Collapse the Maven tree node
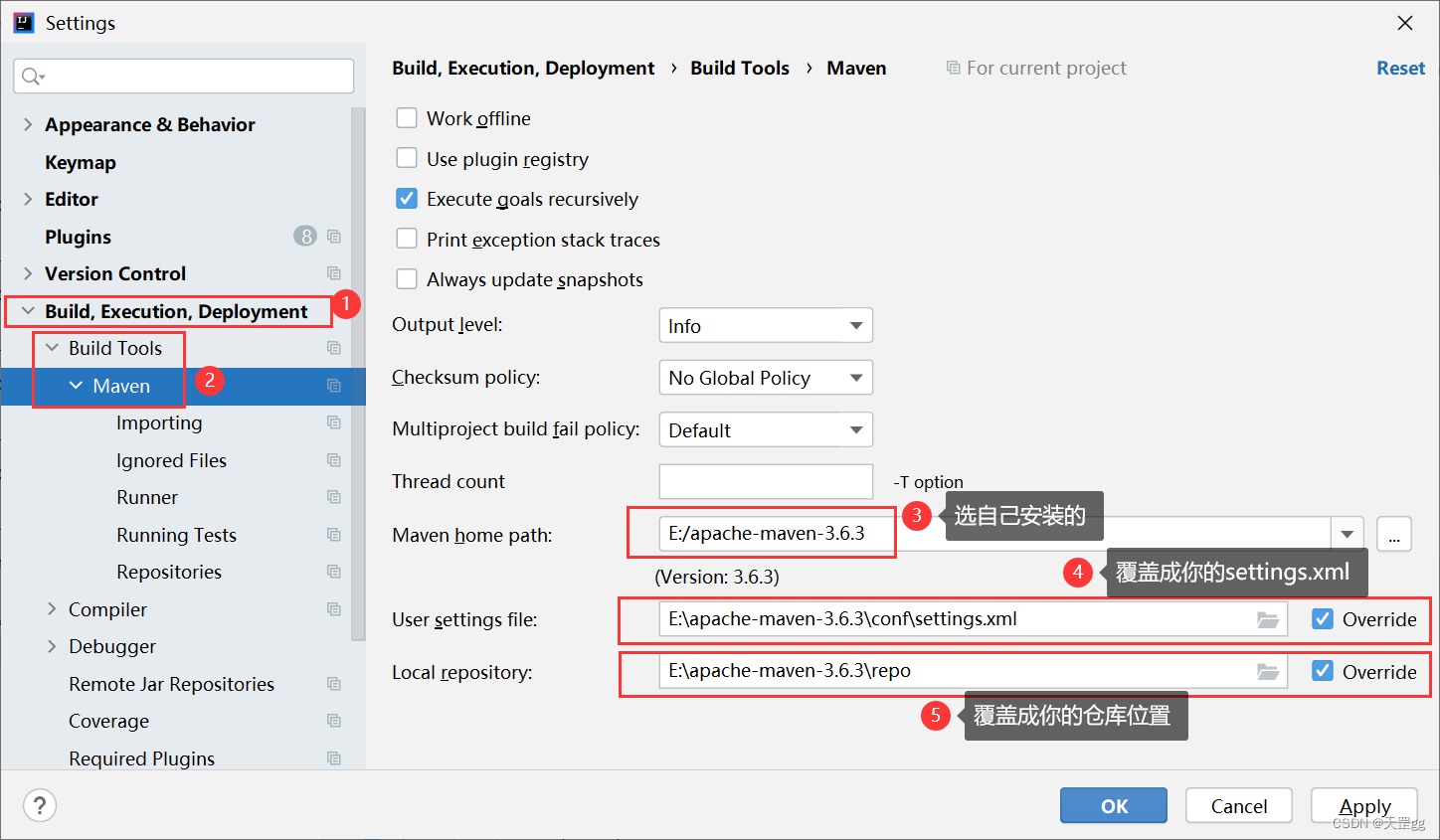Viewport: 1440px width, 840px height. tap(76, 386)
